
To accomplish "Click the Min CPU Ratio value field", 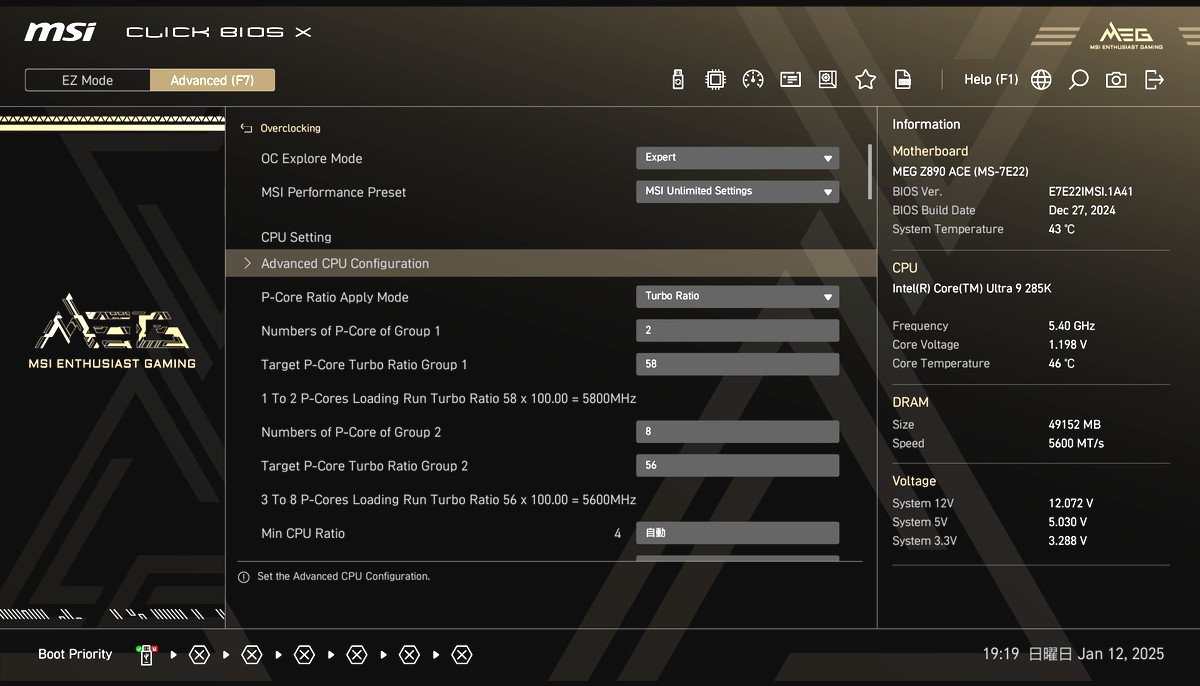I will pos(738,533).
